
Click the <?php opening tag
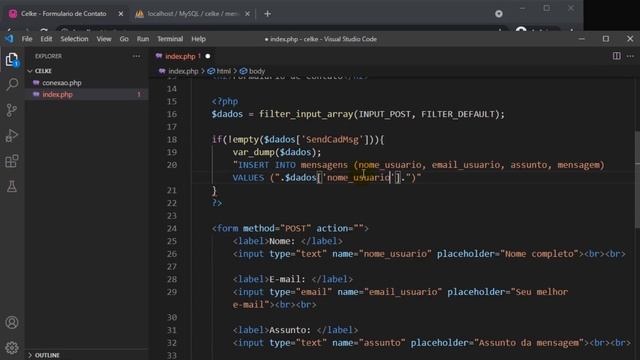point(224,101)
